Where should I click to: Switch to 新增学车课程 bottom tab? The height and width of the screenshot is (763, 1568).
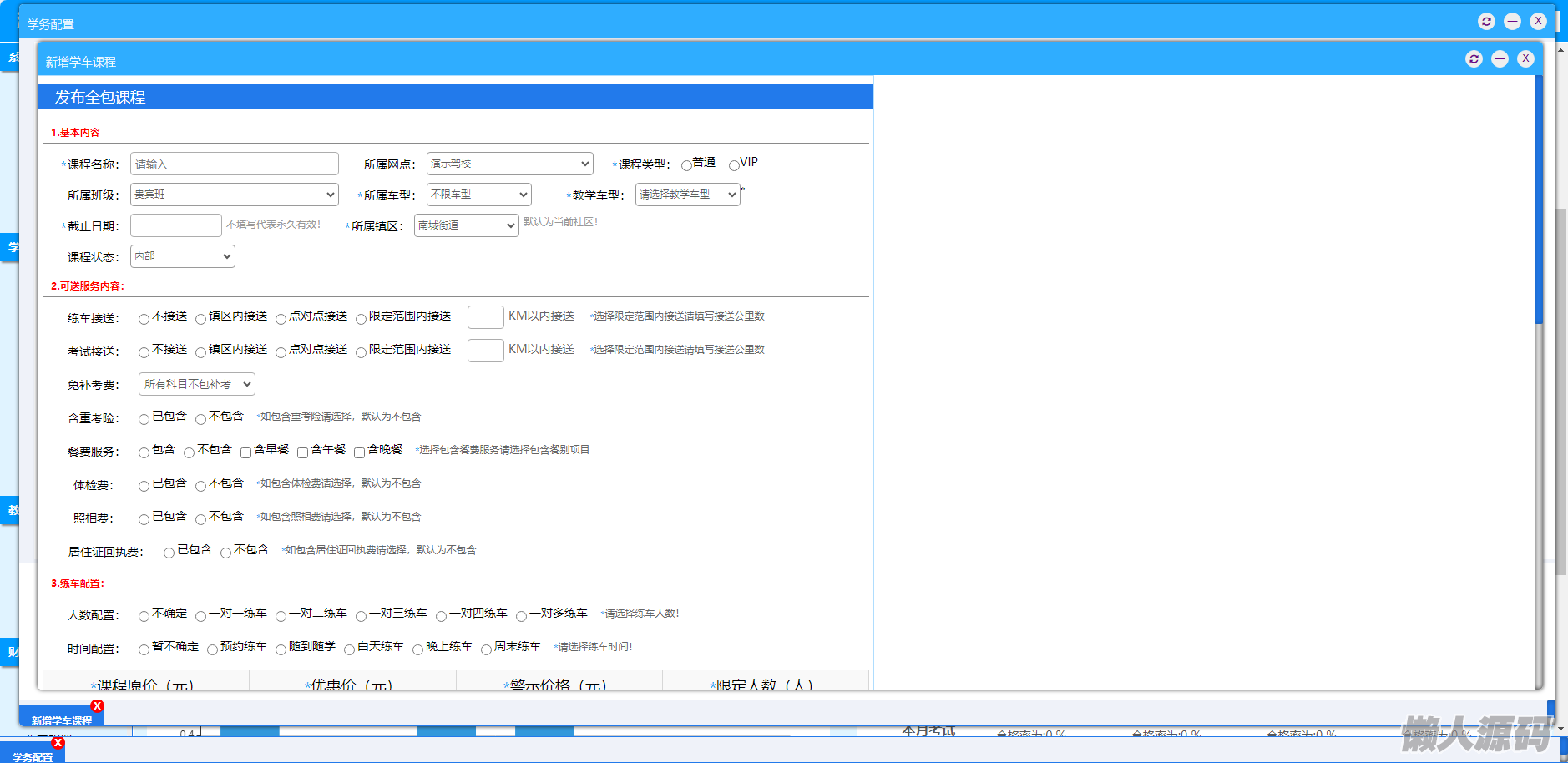click(x=61, y=720)
